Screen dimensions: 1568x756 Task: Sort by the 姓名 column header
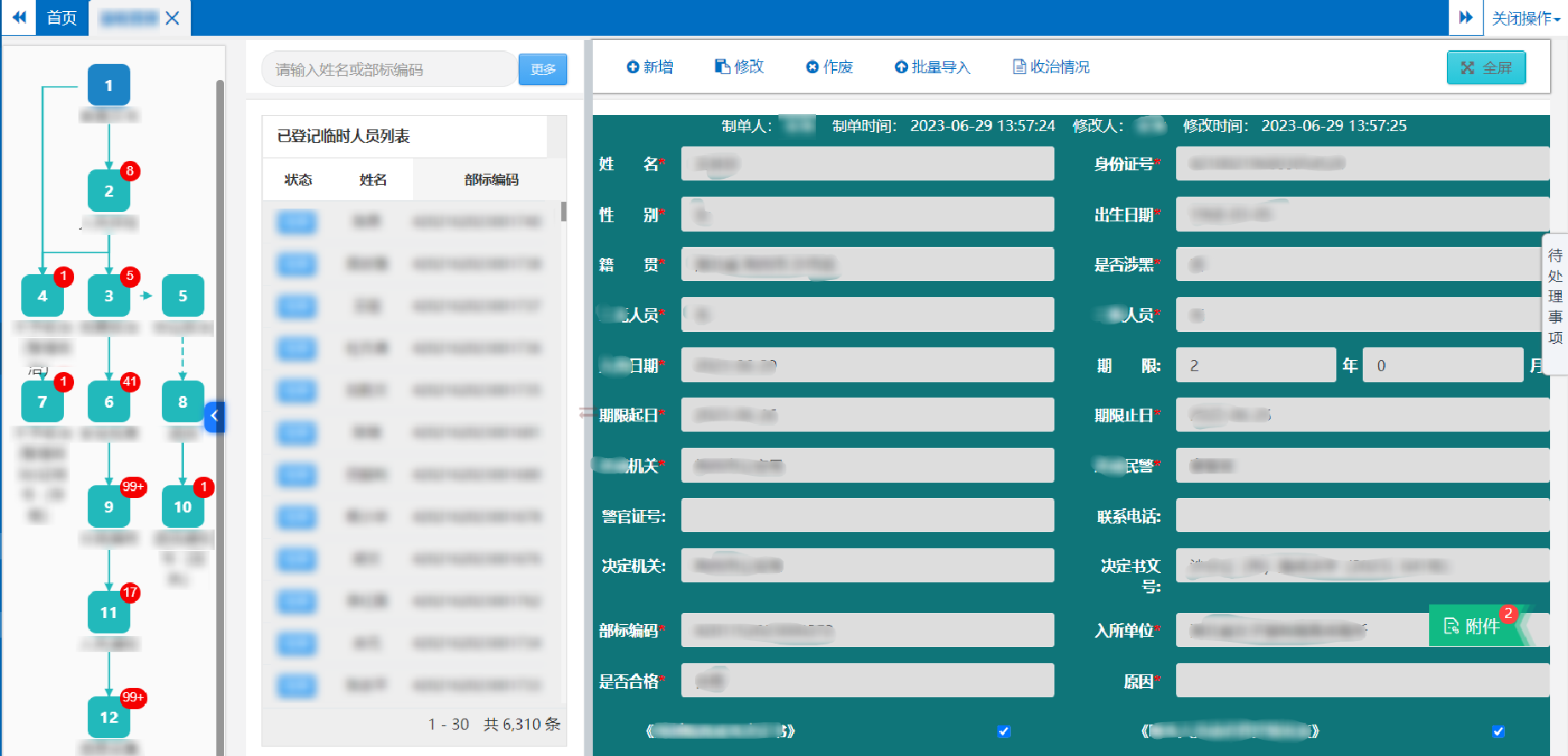(x=373, y=180)
